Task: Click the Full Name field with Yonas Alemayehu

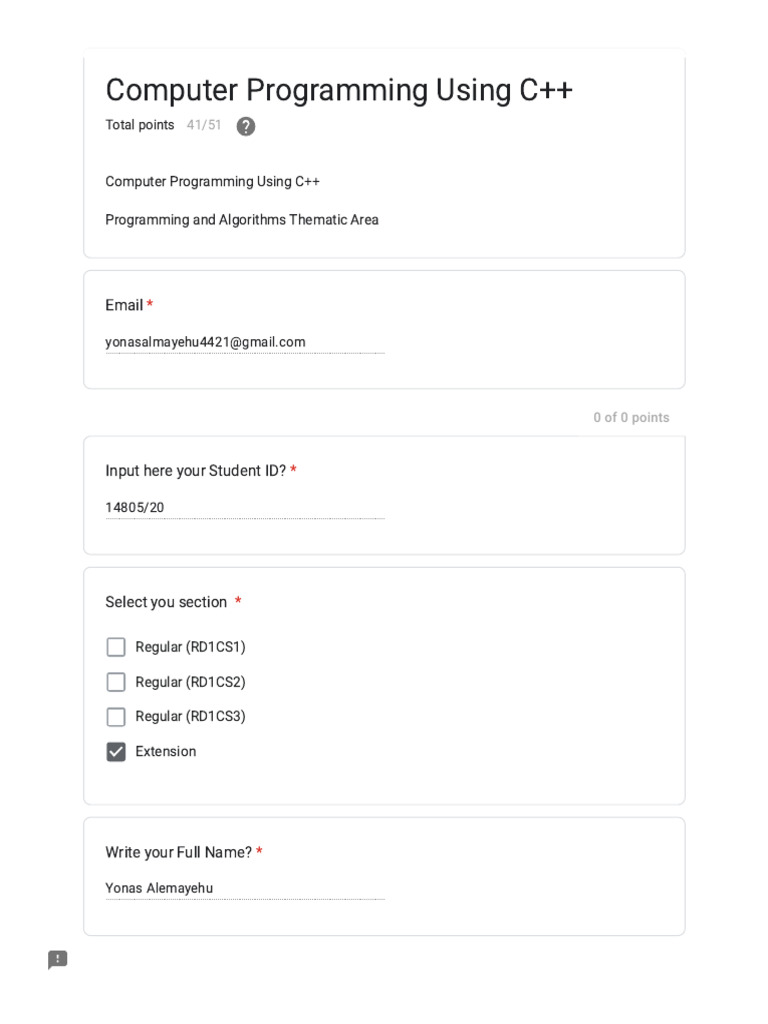Action: point(244,888)
